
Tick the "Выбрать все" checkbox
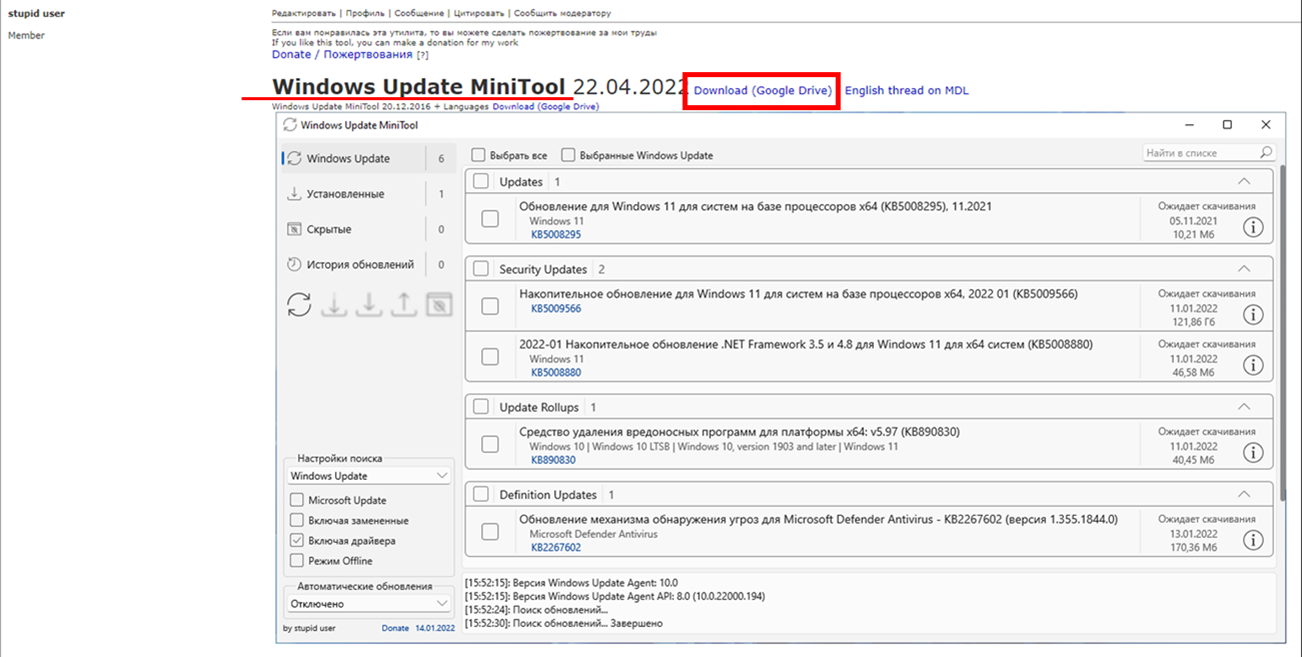tap(478, 155)
